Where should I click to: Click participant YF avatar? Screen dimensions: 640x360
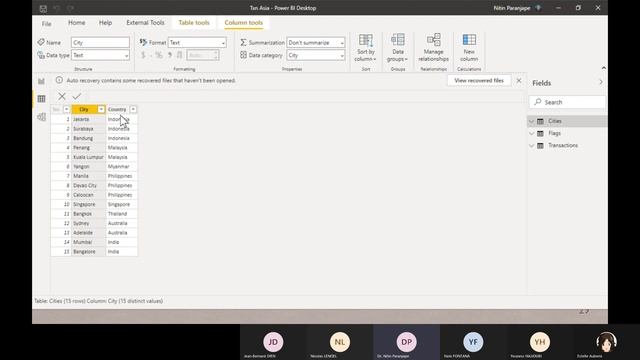point(473,342)
